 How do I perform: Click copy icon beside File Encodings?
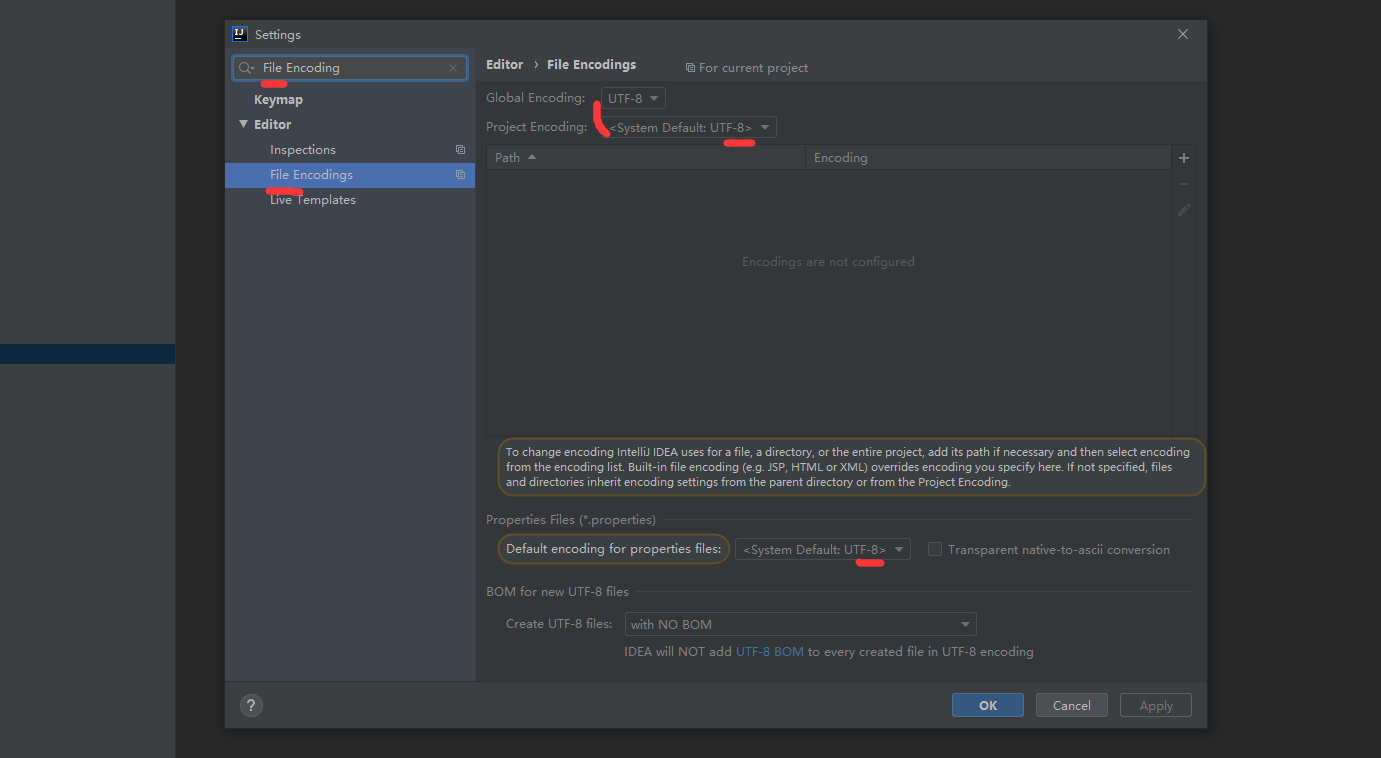[460, 175]
